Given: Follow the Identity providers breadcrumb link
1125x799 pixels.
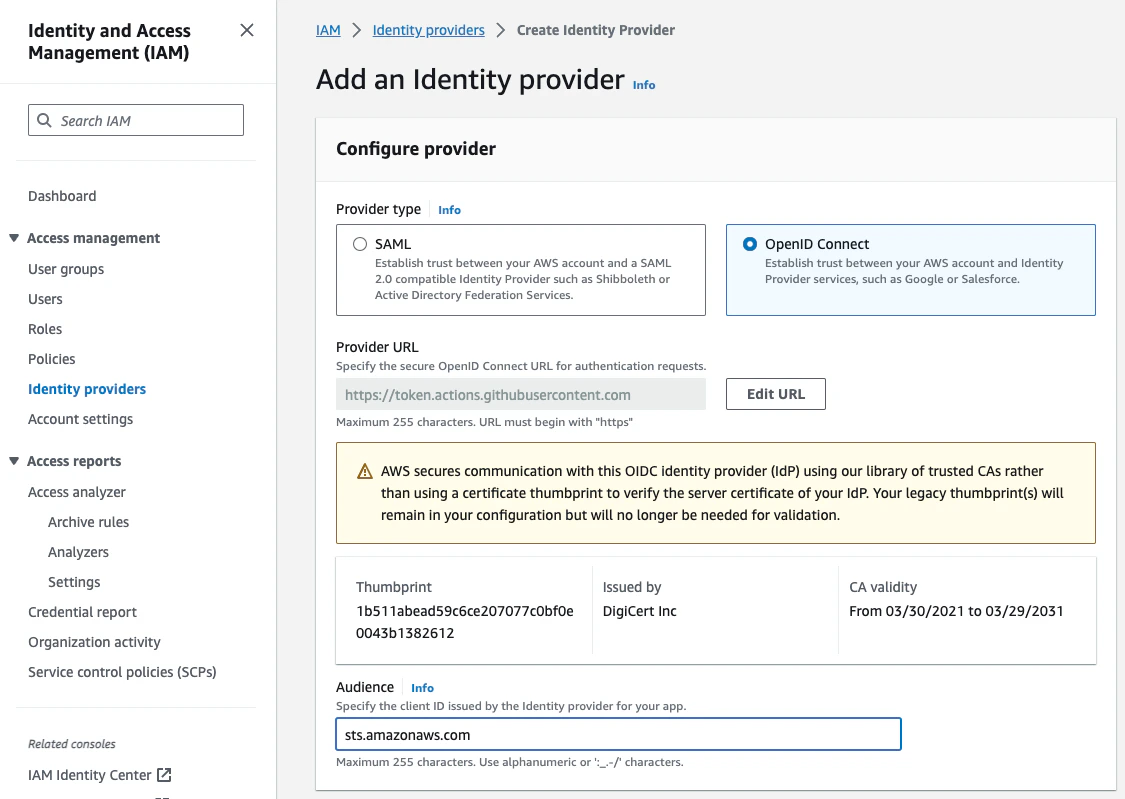Looking at the screenshot, I should point(428,30).
